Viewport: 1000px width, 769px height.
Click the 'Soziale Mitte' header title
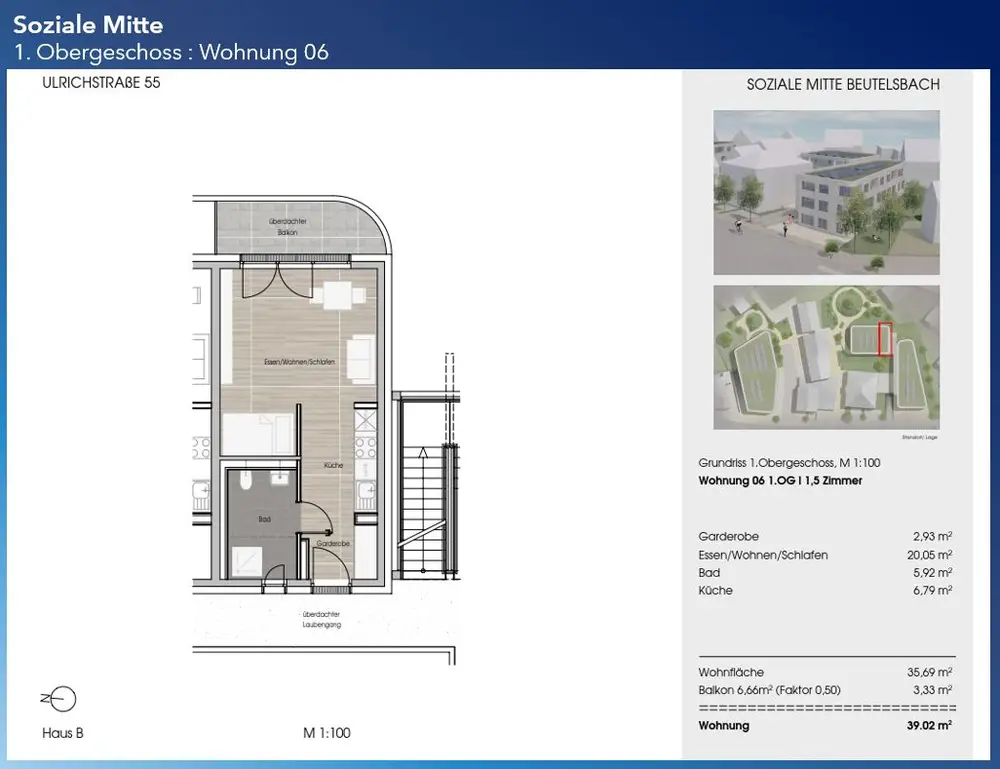[x=88, y=24]
